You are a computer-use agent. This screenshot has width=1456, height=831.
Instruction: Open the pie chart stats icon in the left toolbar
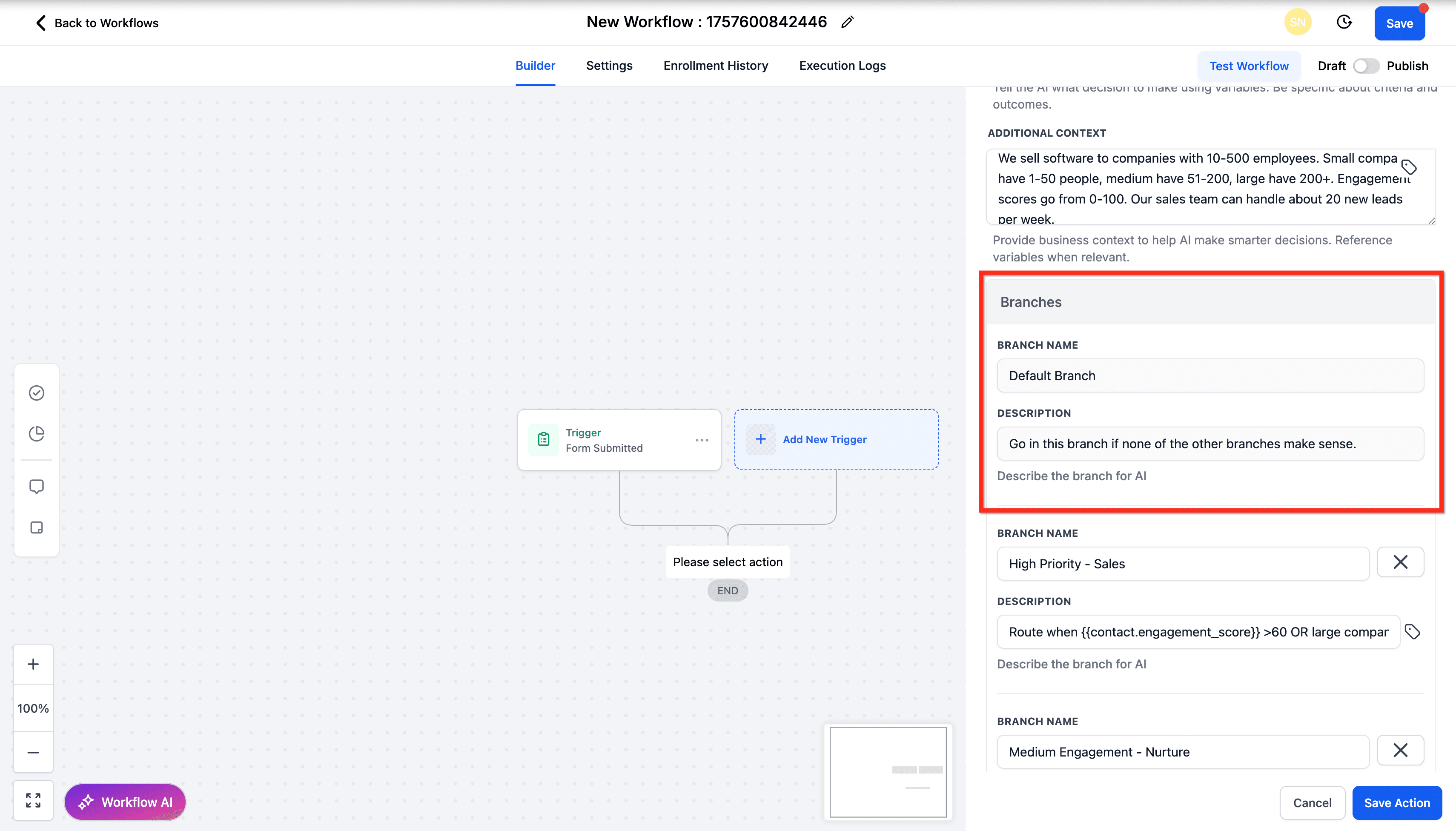[x=37, y=434]
